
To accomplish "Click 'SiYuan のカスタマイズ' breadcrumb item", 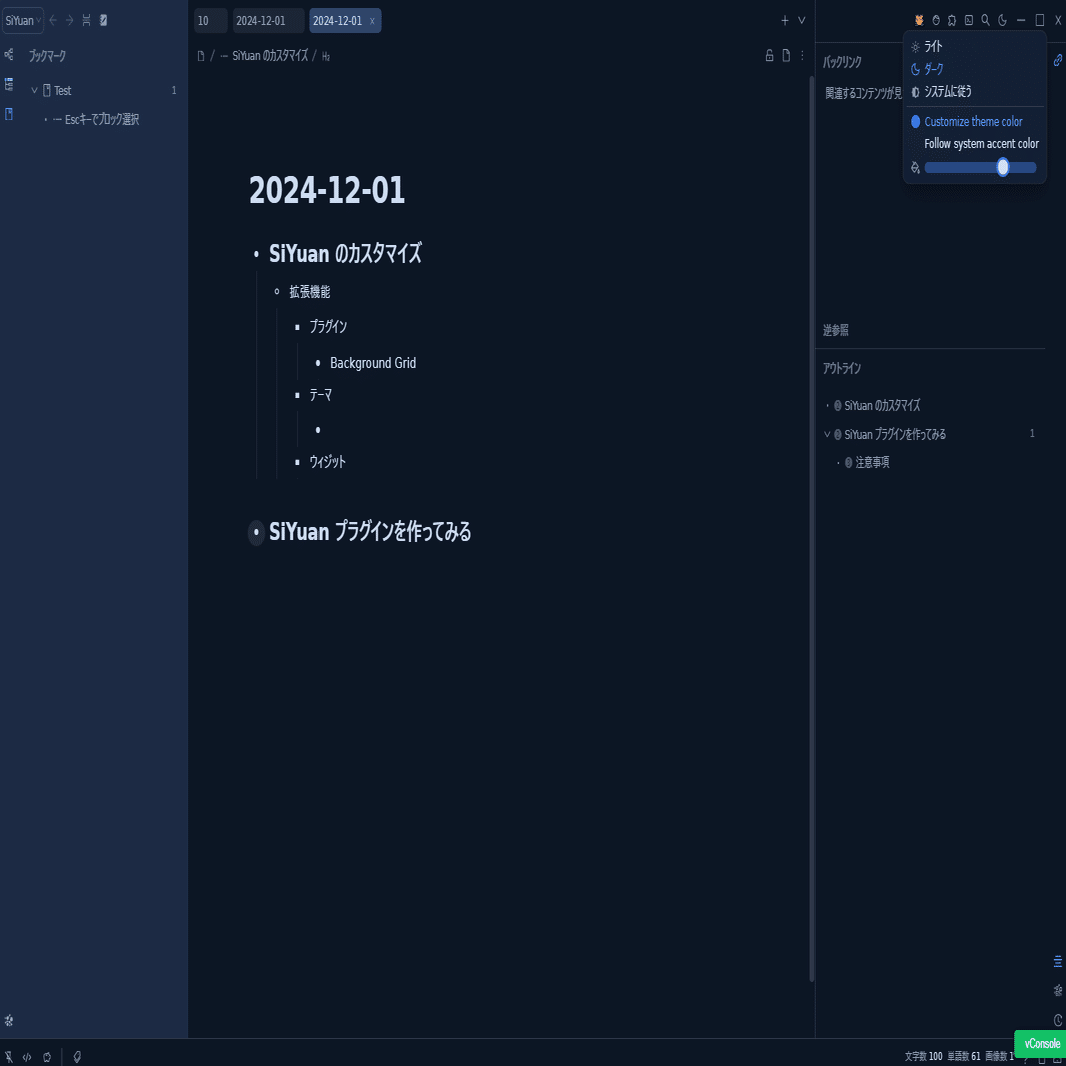I will point(270,56).
